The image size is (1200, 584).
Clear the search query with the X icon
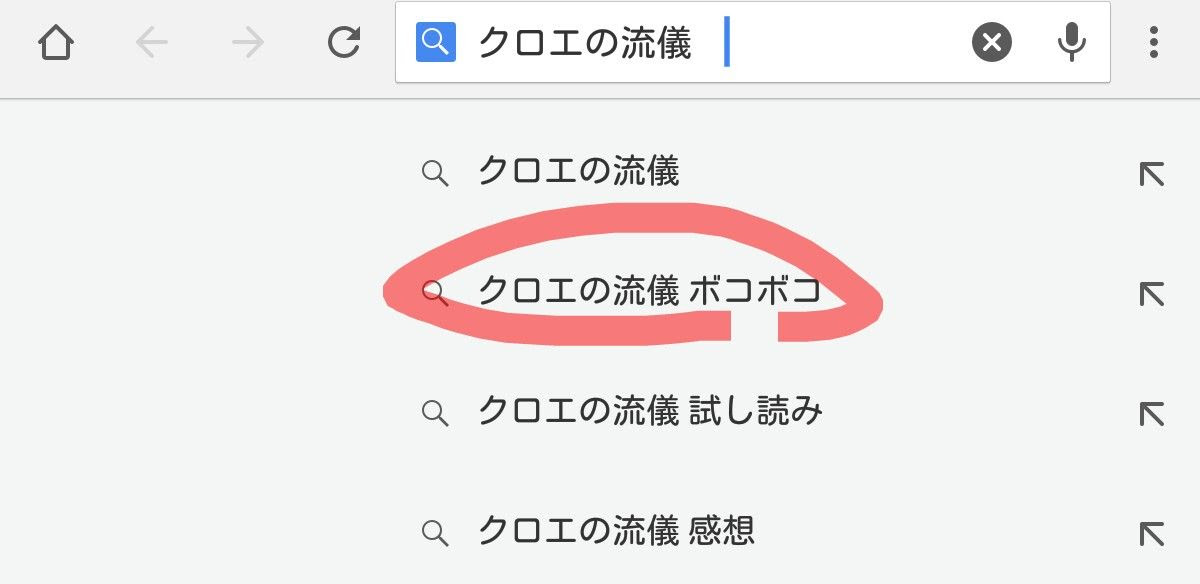click(x=991, y=42)
